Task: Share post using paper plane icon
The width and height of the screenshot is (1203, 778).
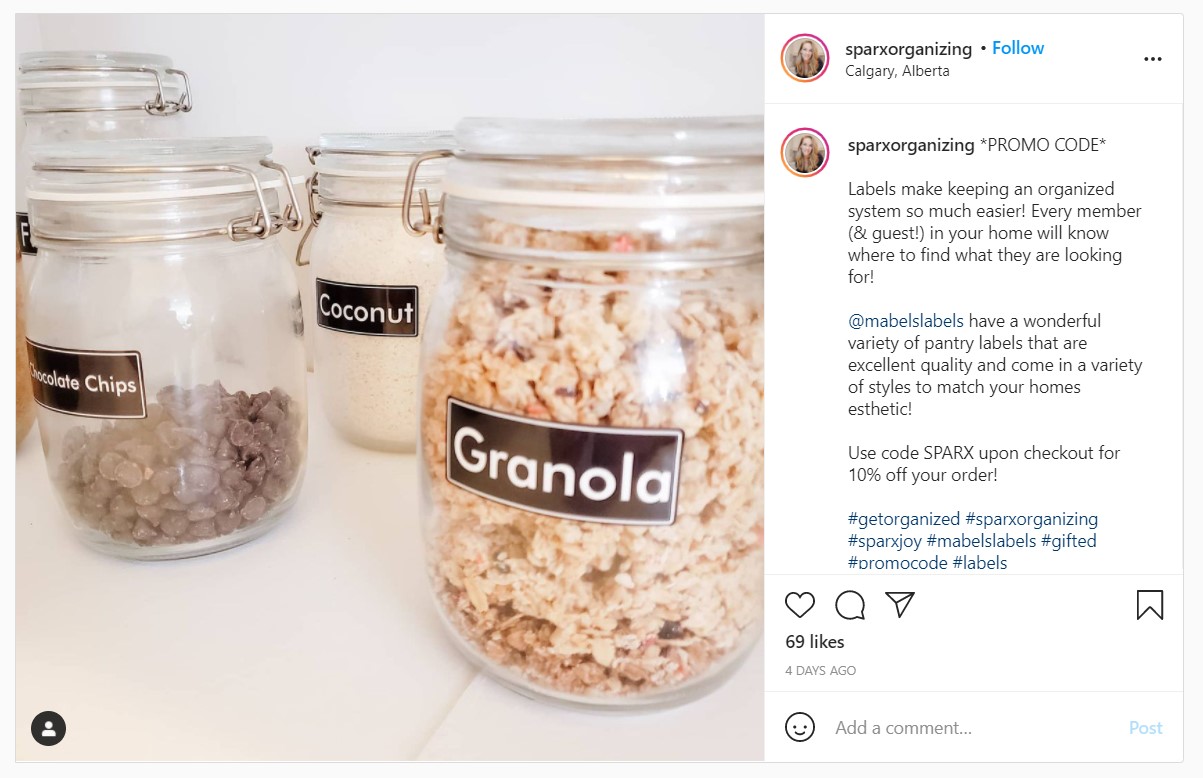Action: 900,605
